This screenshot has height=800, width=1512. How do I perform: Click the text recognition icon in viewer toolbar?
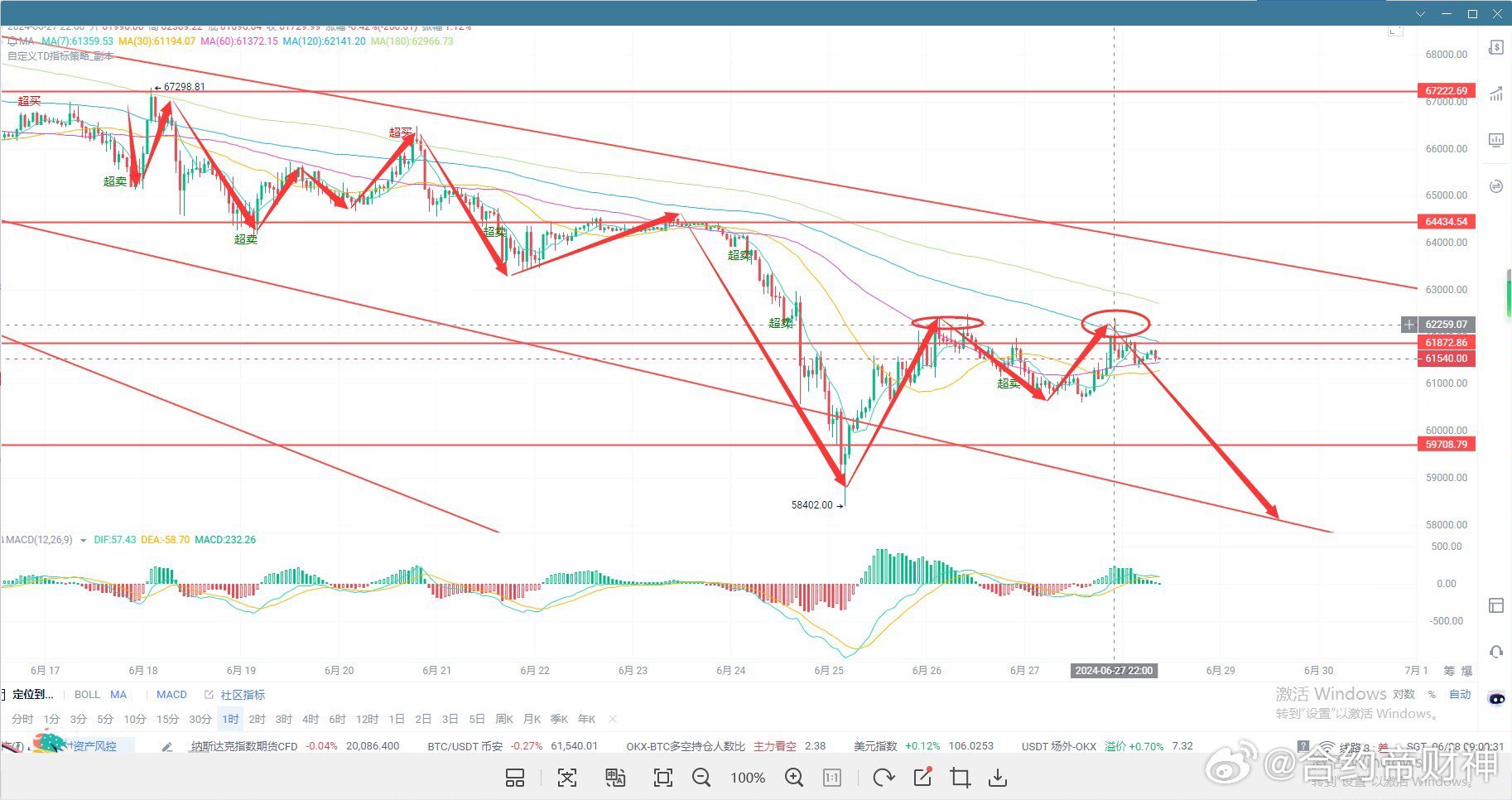pos(567,778)
